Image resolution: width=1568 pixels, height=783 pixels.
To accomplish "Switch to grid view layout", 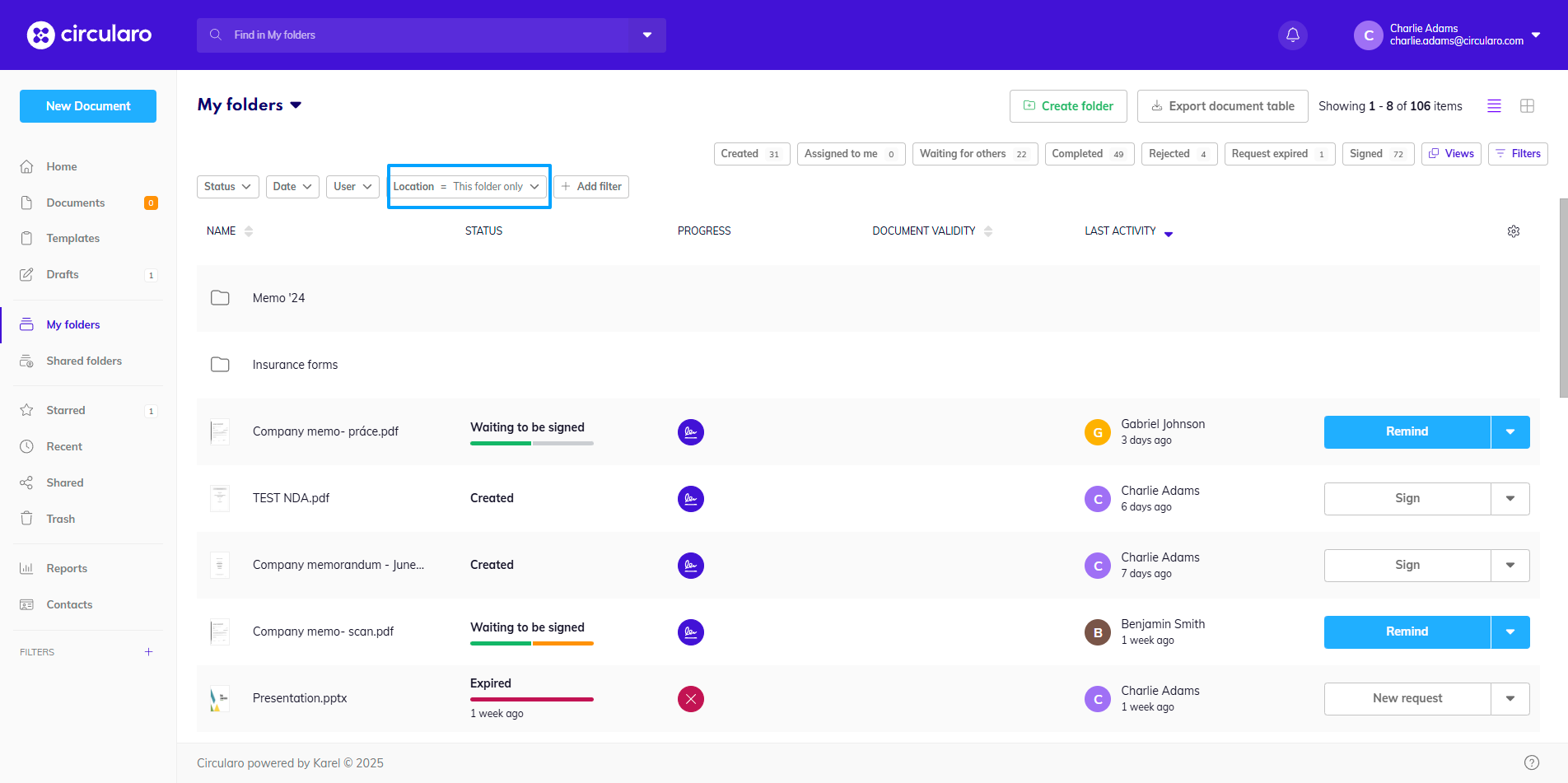I will coord(1527,106).
